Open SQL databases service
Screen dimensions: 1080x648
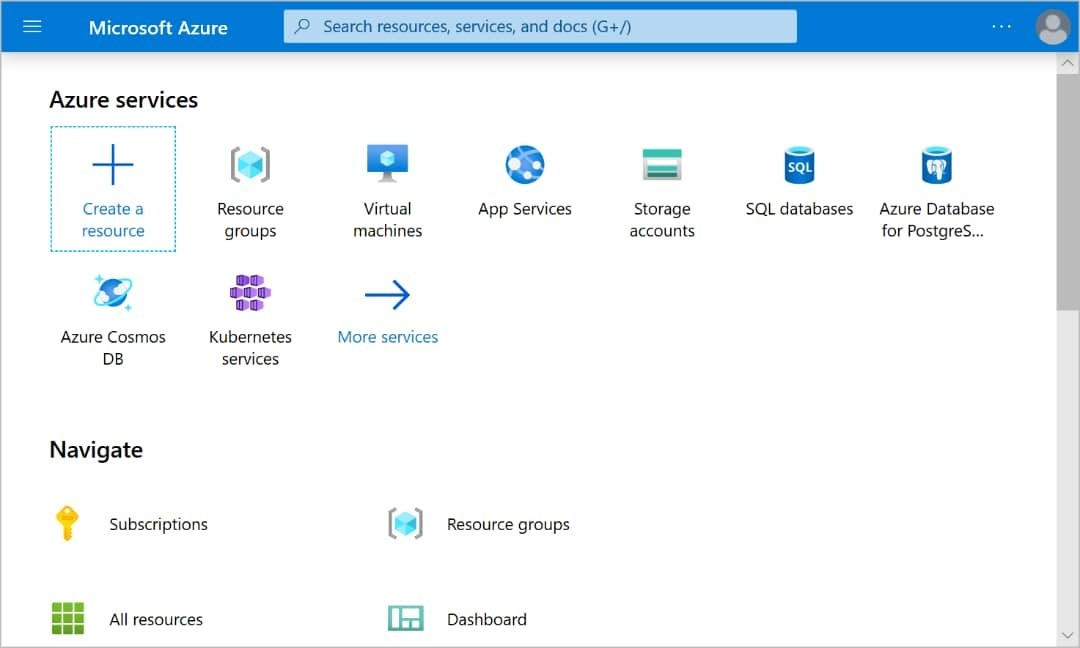pos(799,165)
